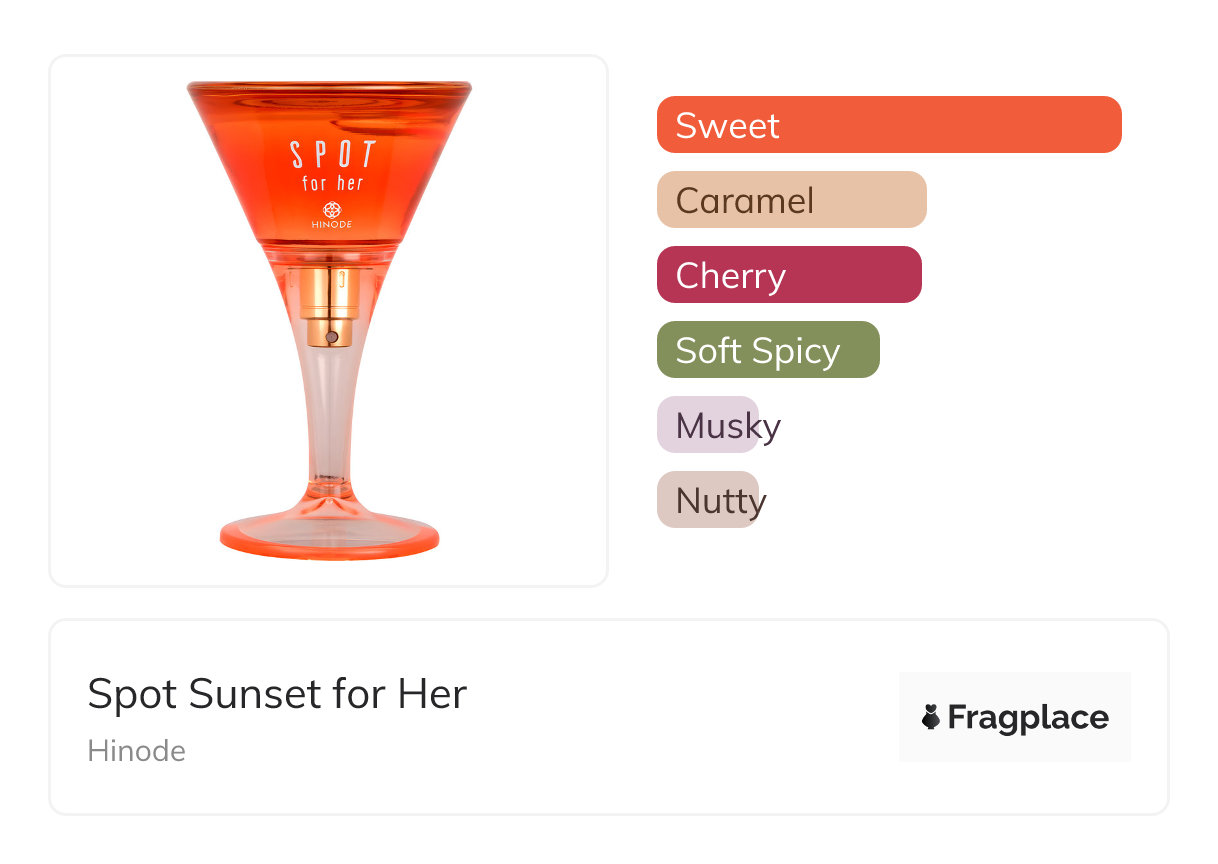Choose the Cherry accord bar
The height and width of the screenshot is (864, 1218).
[x=788, y=275]
